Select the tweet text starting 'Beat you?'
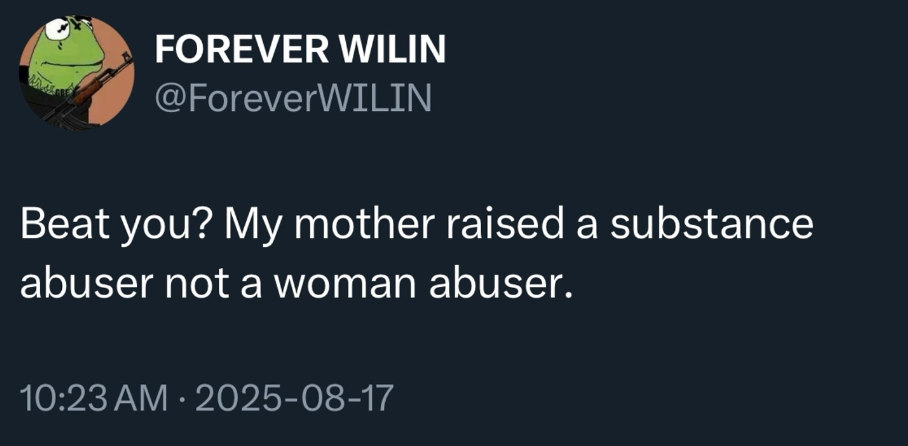 click(x=416, y=255)
